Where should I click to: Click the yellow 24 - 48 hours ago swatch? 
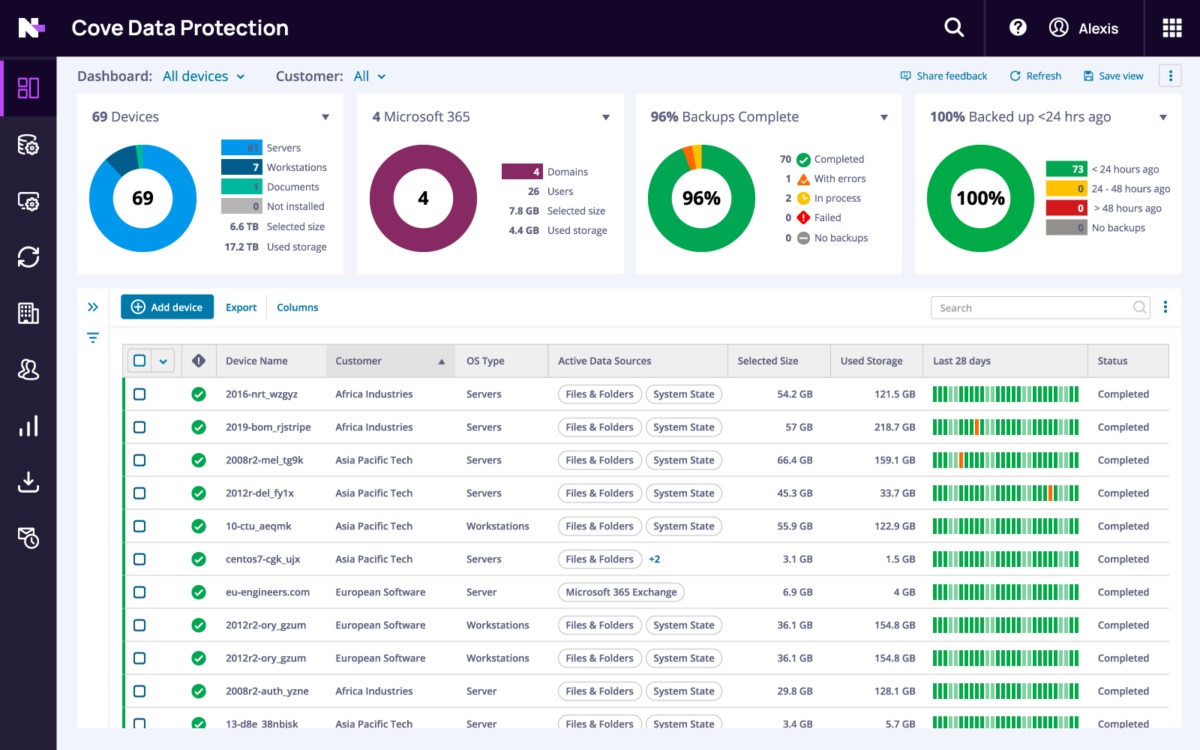tap(1066, 189)
